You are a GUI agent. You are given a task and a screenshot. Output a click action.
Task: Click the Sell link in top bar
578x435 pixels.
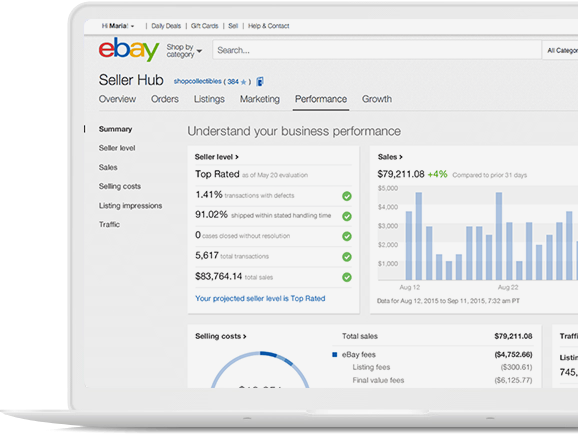[x=233, y=26]
